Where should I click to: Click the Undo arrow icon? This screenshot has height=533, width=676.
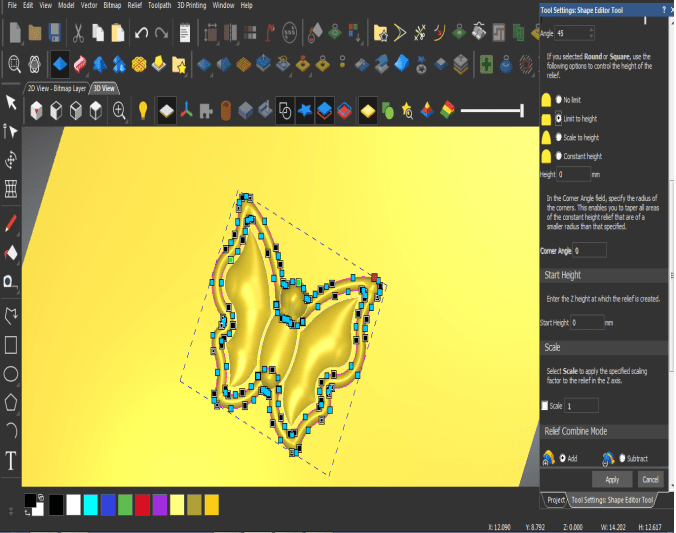point(141,34)
